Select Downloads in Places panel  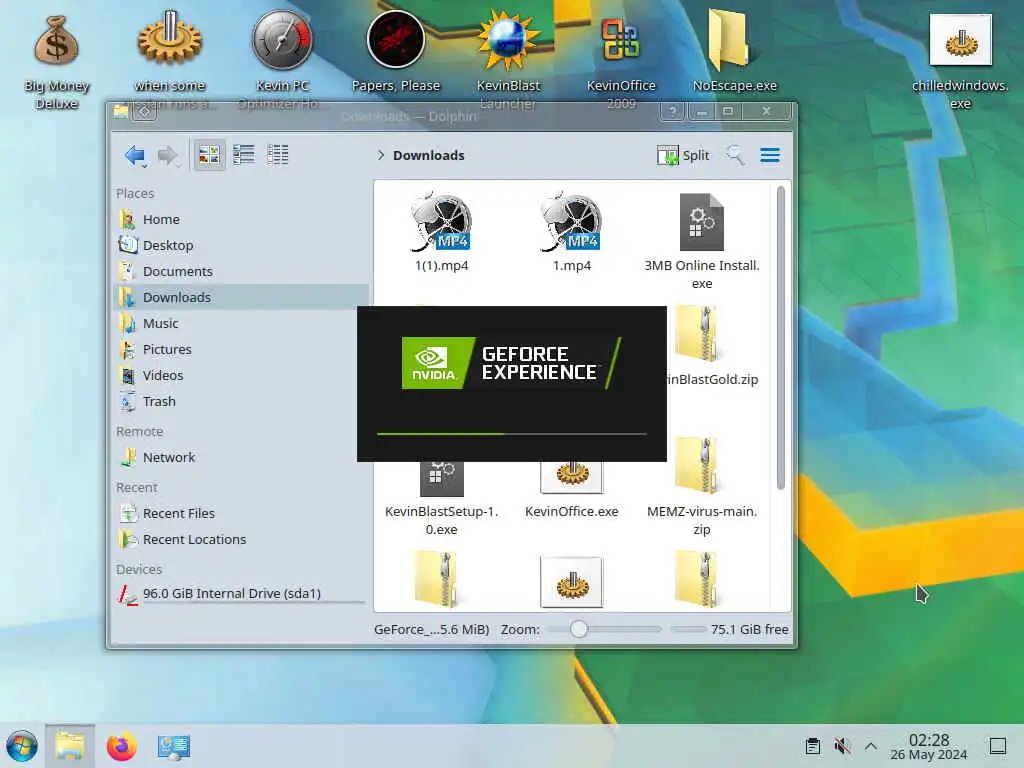pyautogui.click(x=242, y=297)
